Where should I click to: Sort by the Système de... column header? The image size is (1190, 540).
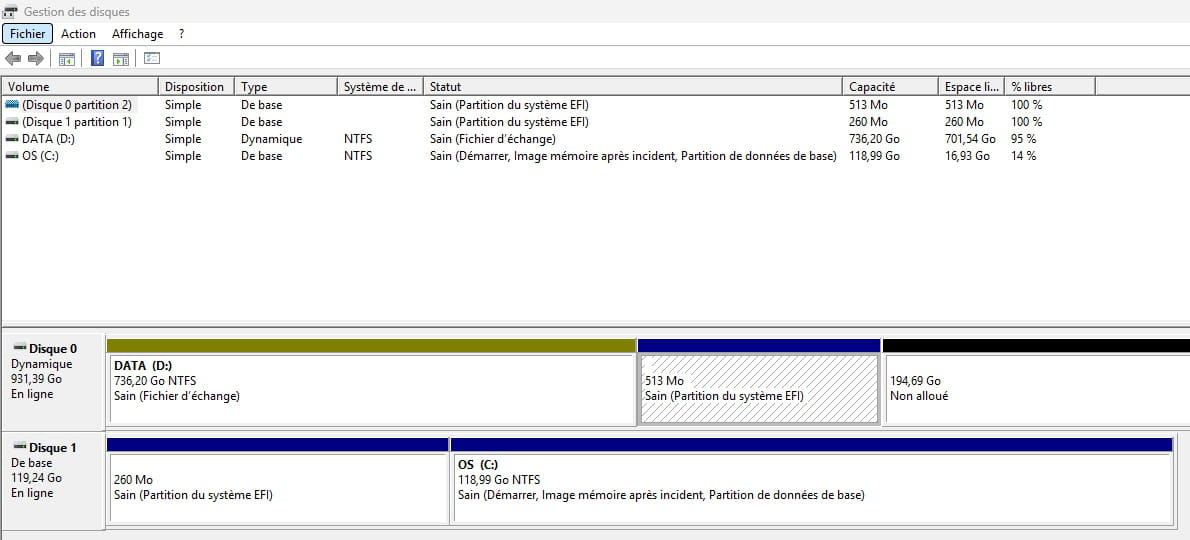[379, 86]
